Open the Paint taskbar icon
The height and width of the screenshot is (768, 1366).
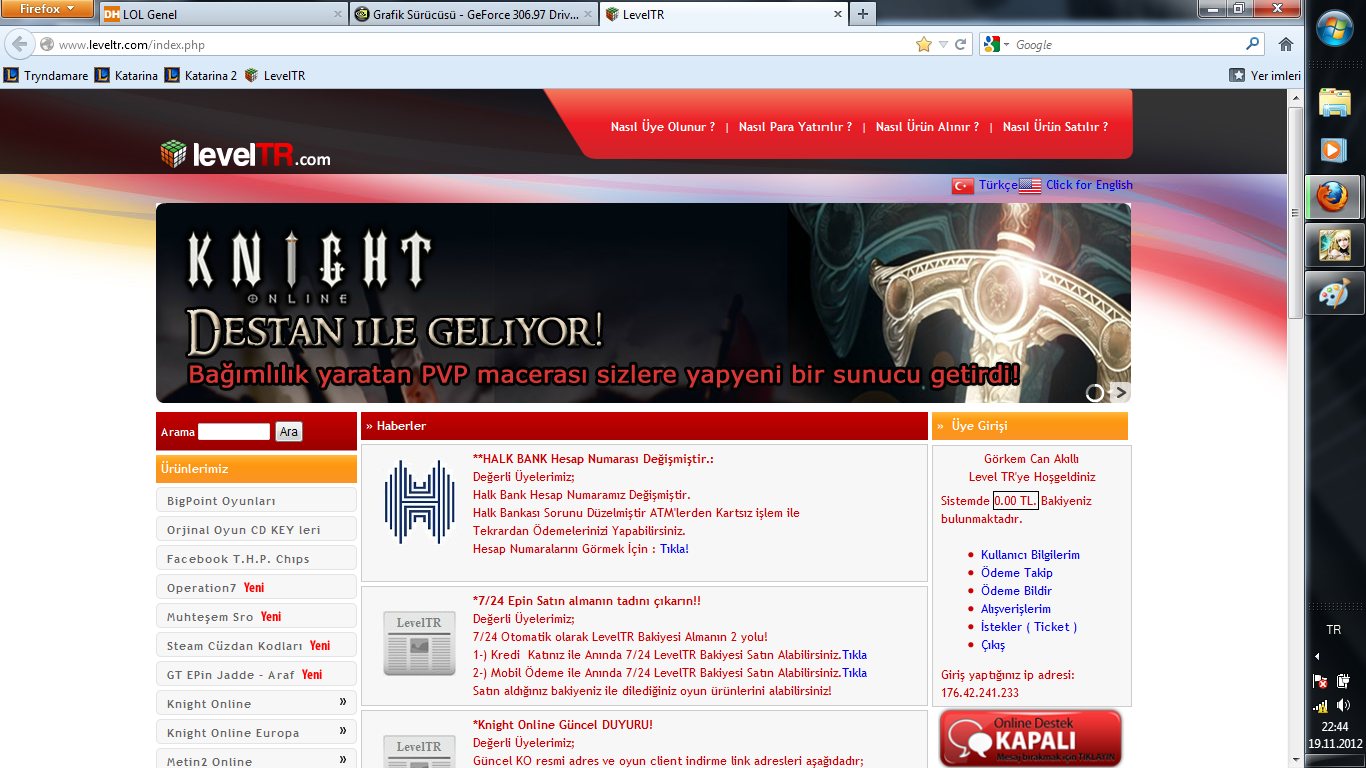pyautogui.click(x=1335, y=294)
